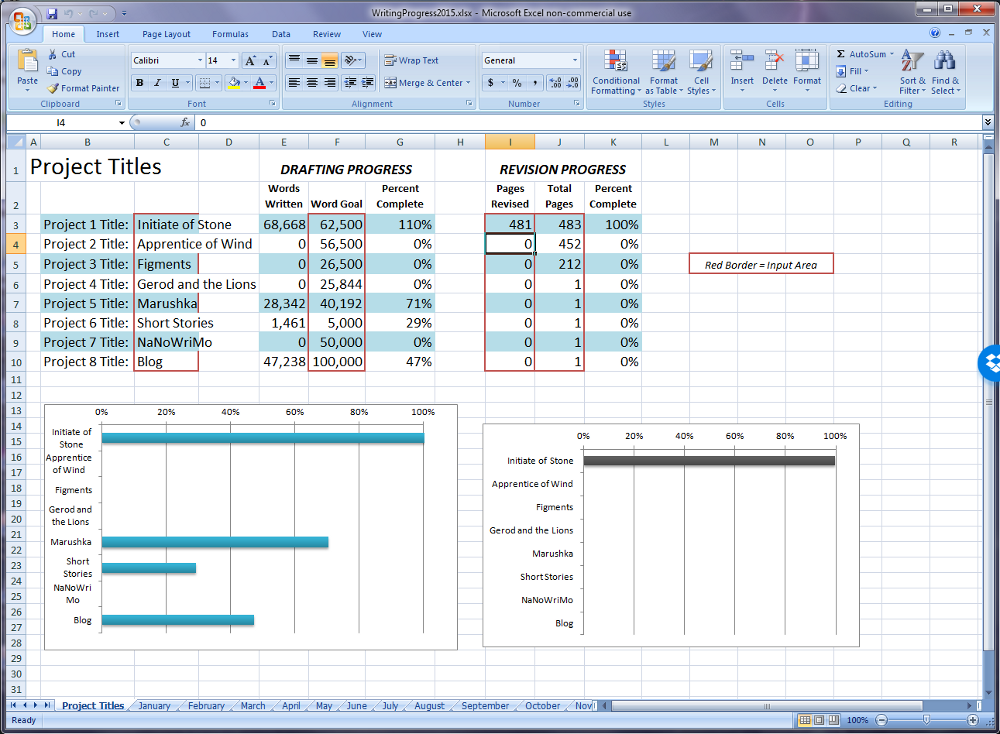Toggle Italic formatting
This screenshot has height=734, width=1000.
(x=157, y=83)
